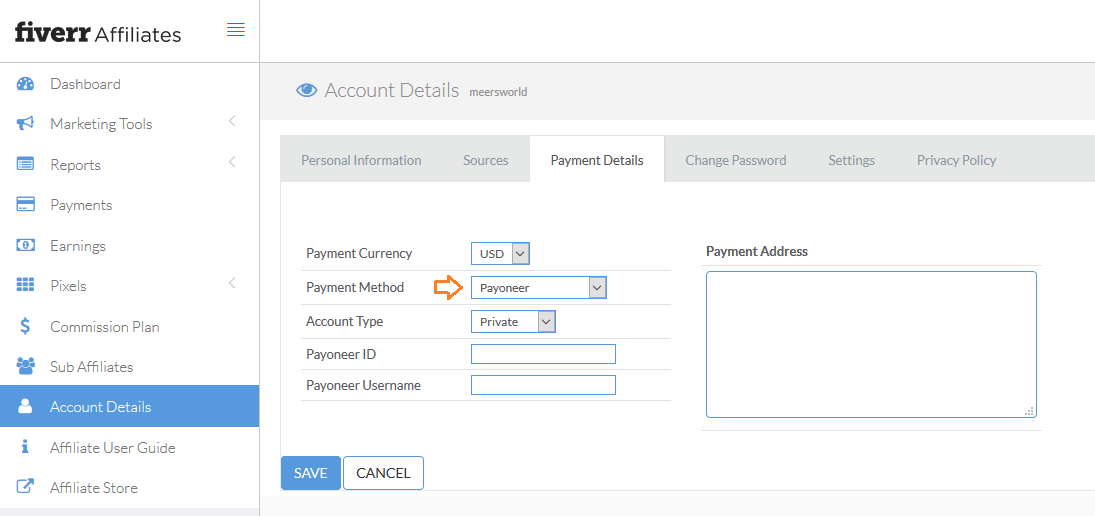Click the Affiliate Store external link icon
1095x516 pixels.
pyautogui.click(x=25, y=487)
